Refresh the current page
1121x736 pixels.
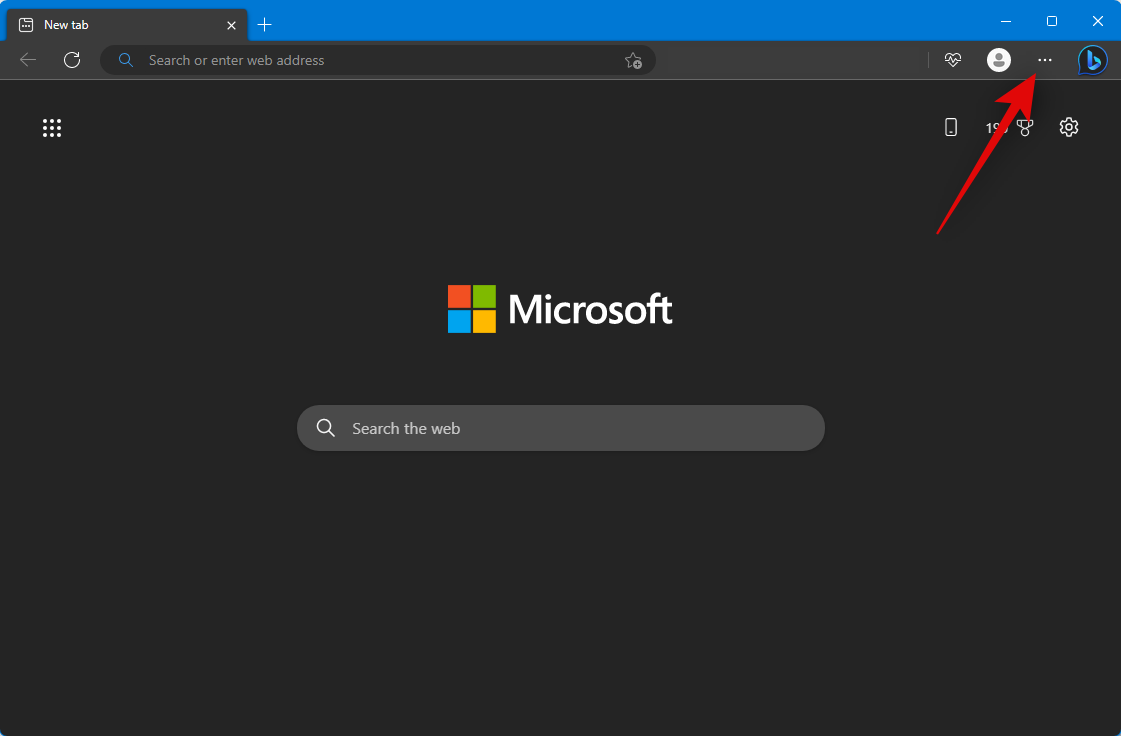point(72,60)
